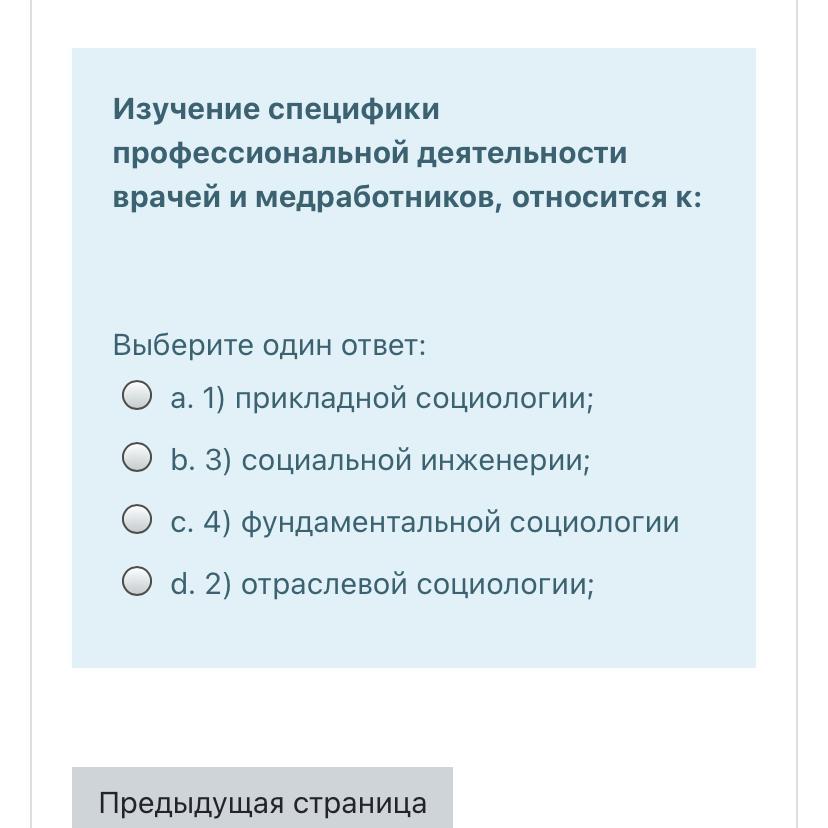This screenshot has height=828, width=828.
Task: Select the radio button for option a
Action: tap(137, 397)
